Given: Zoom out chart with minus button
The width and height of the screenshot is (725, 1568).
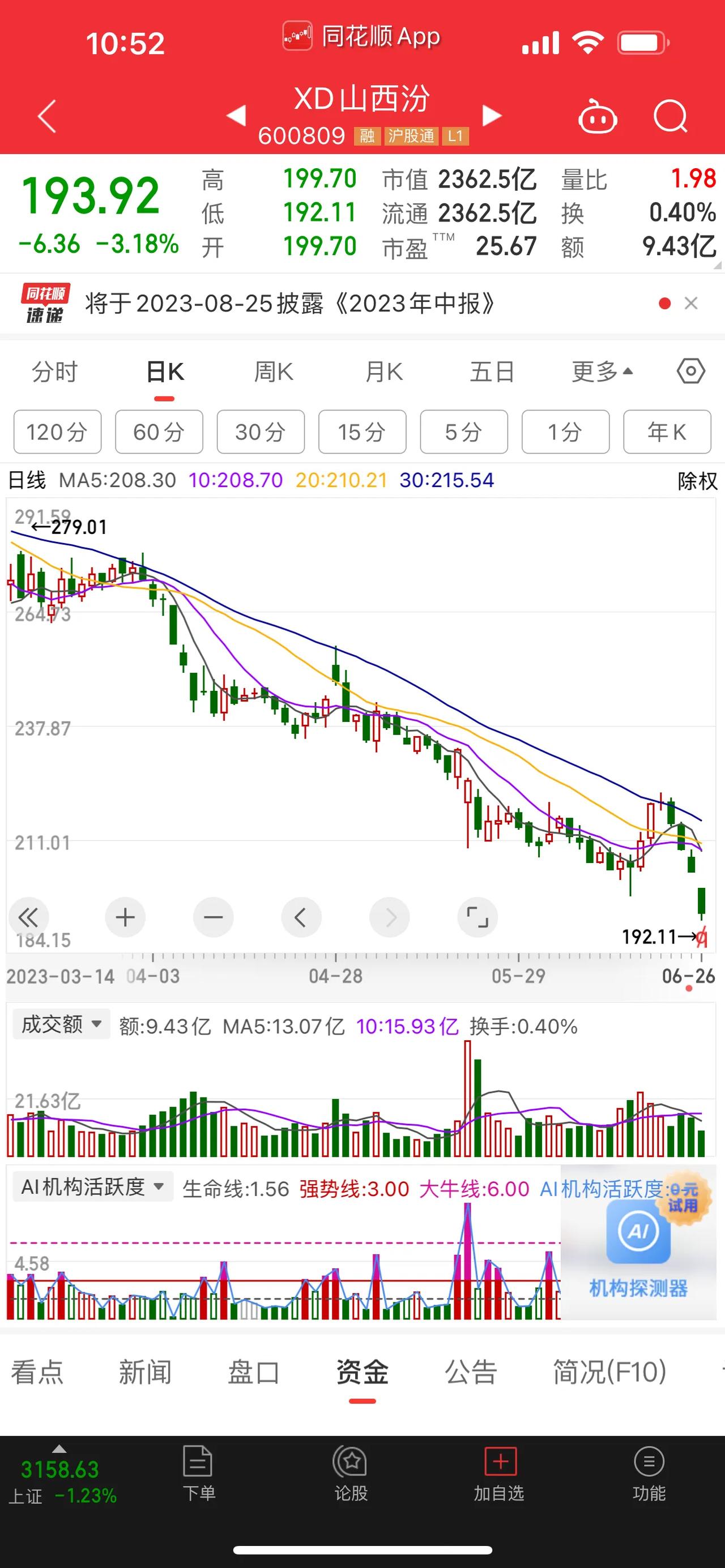Looking at the screenshot, I should pyautogui.click(x=214, y=917).
